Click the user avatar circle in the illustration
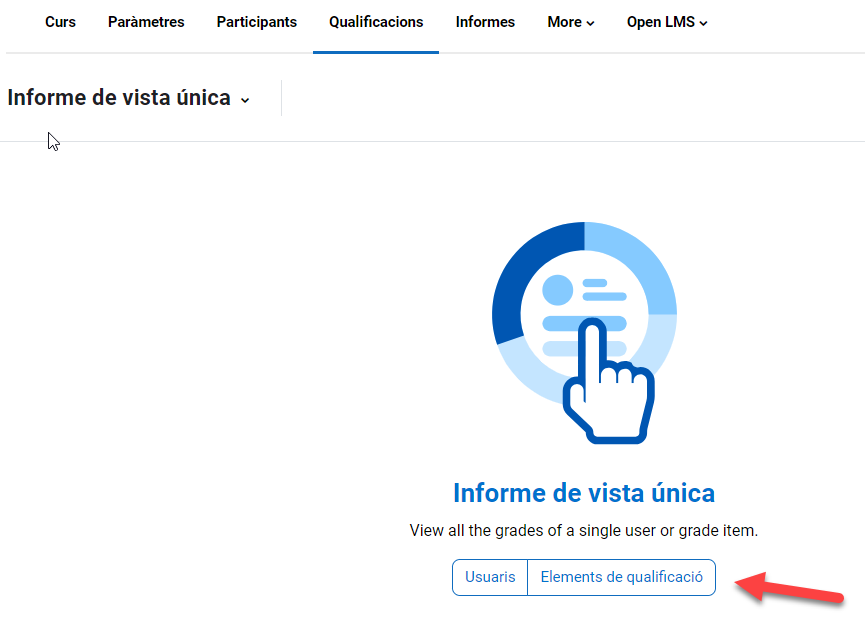 pyautogui.click(x=557, y=291)
